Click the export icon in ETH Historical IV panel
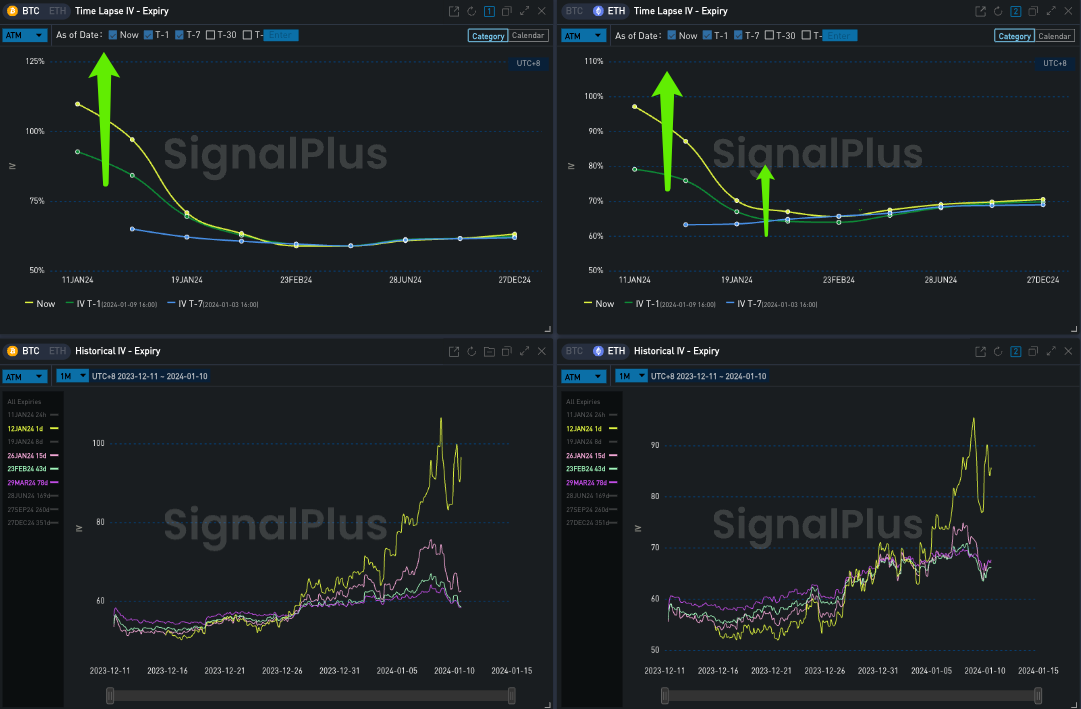 coord(980,351)
